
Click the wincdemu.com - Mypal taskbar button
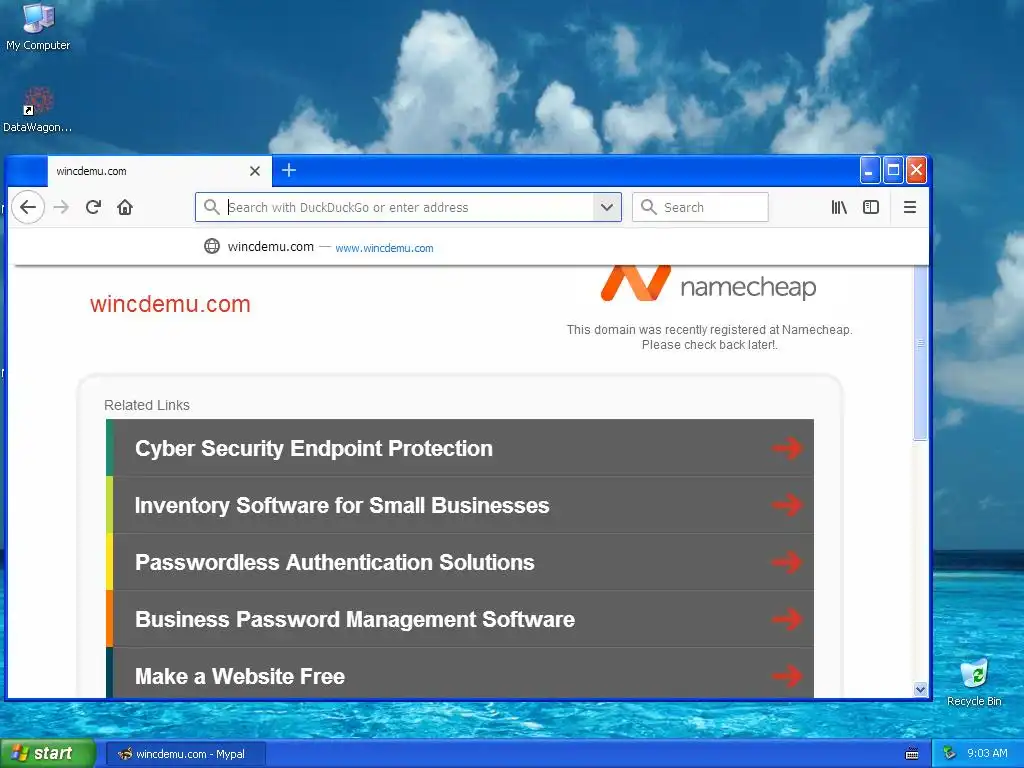click(x=185, y=754)
